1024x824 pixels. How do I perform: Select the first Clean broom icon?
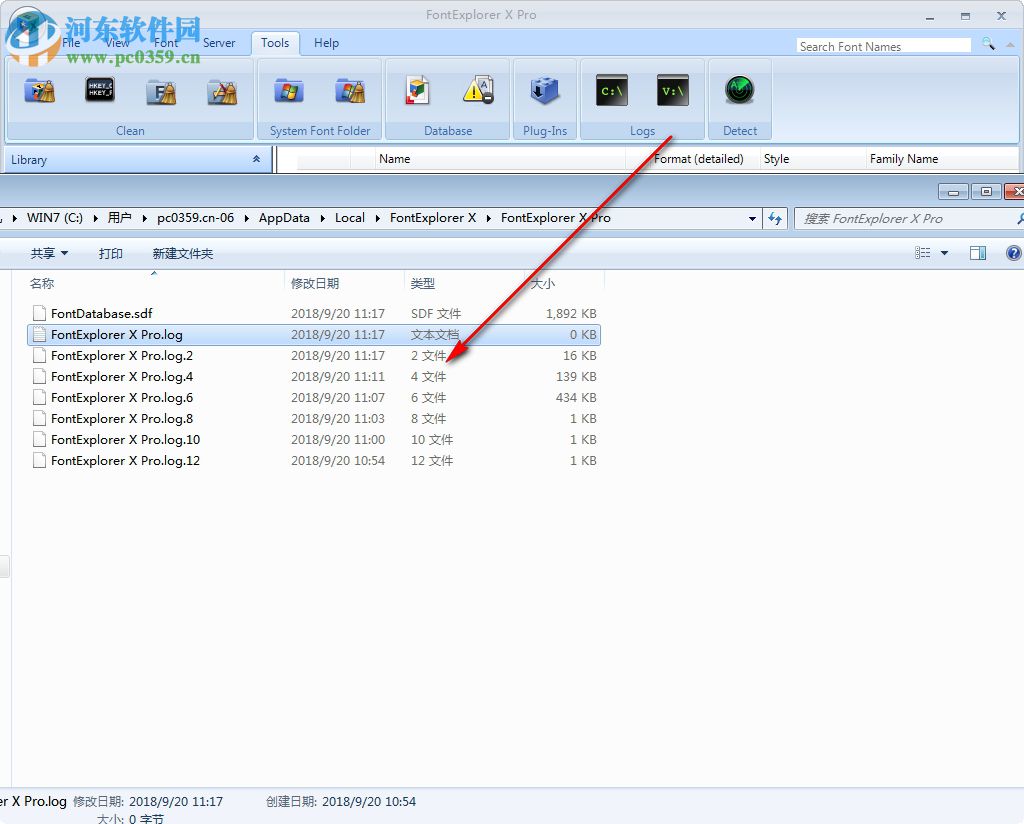[40, 90]
